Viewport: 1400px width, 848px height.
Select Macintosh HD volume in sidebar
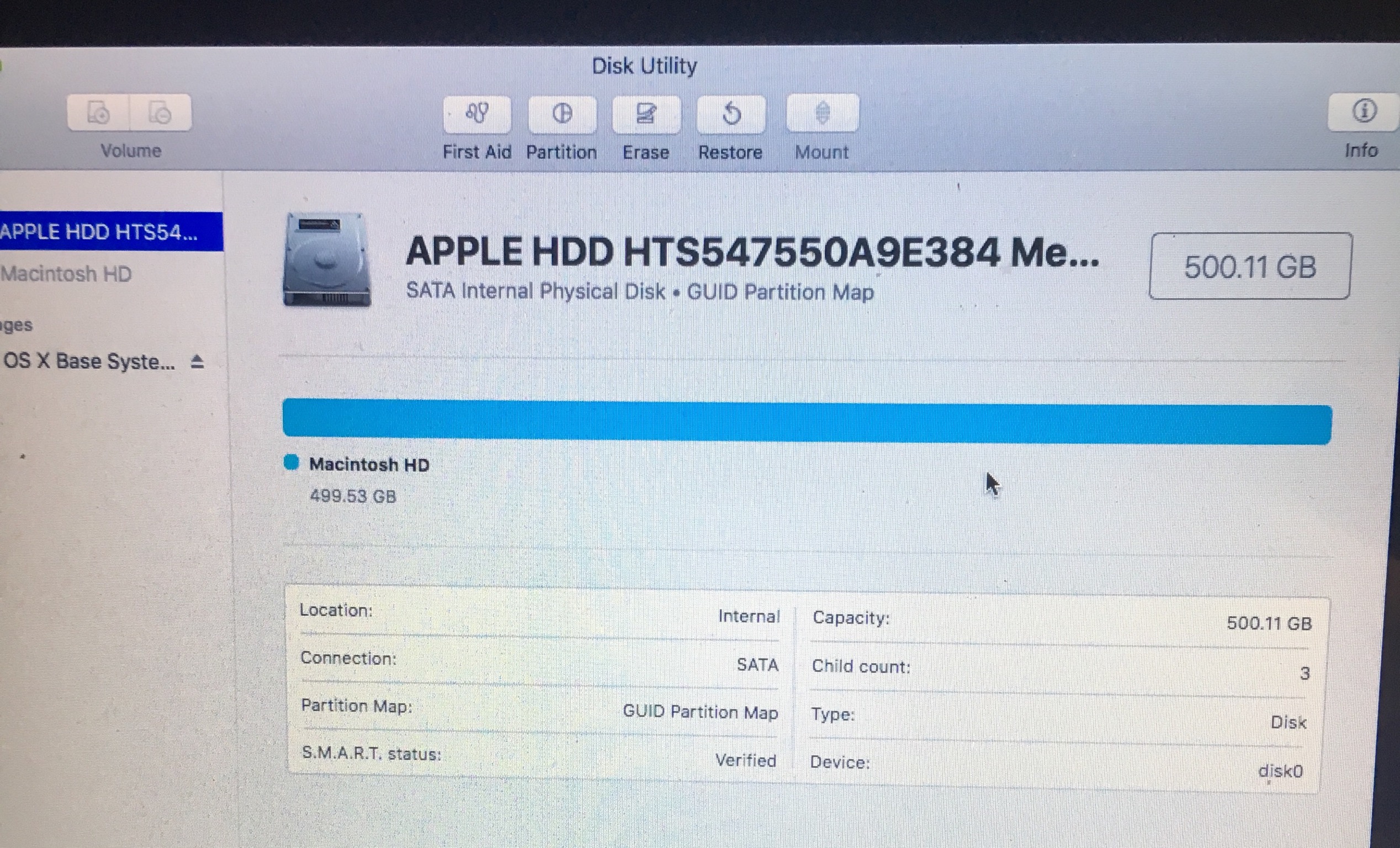pos(67,274)
